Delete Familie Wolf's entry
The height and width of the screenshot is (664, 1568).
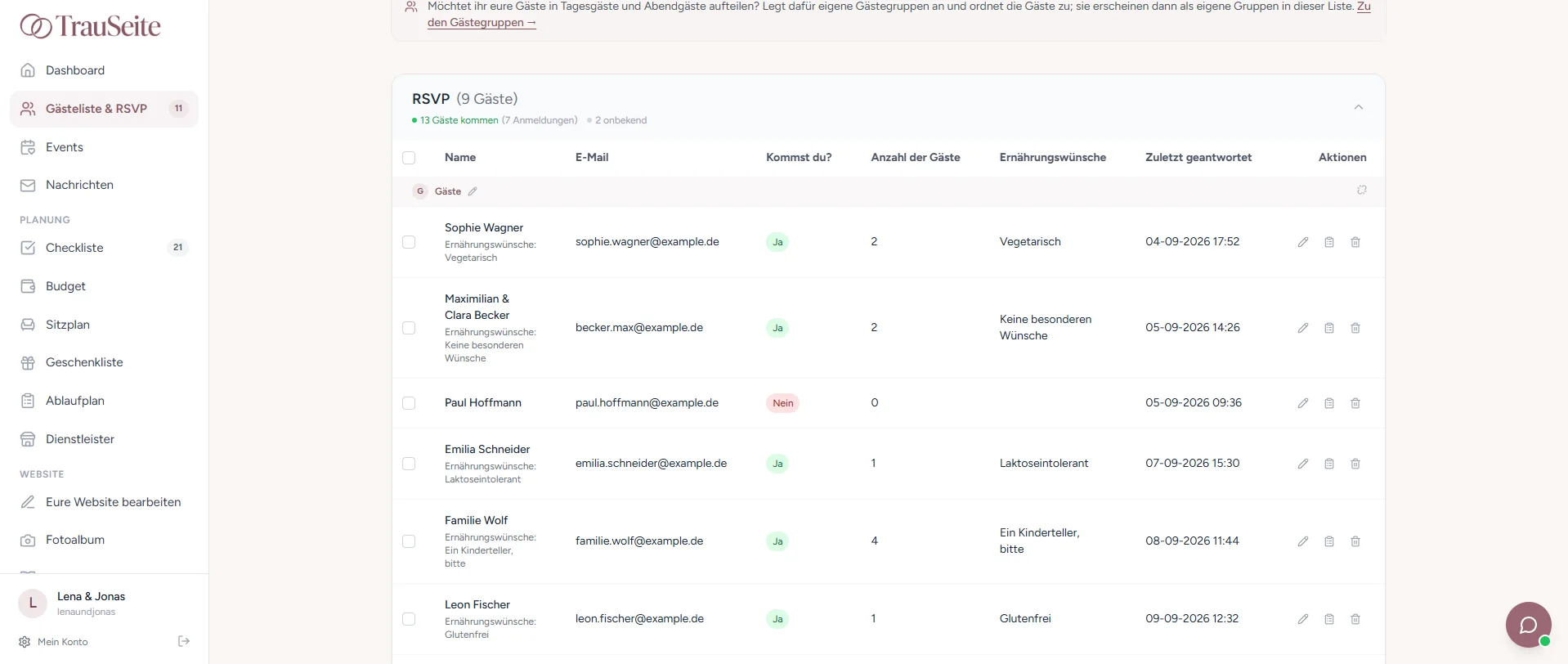(1355, 541)
